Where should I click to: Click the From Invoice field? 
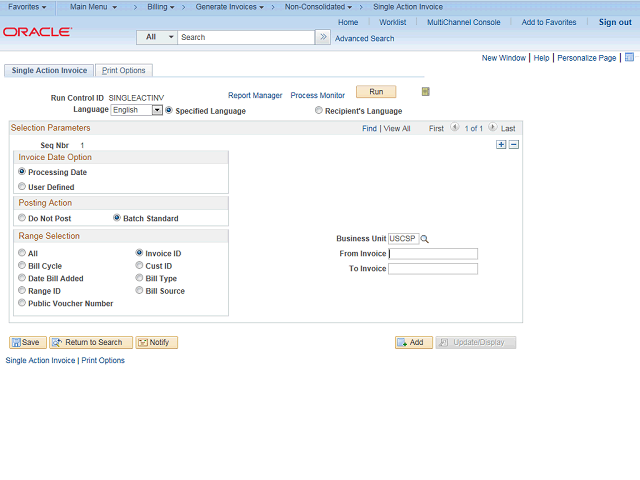pos(433,254)
